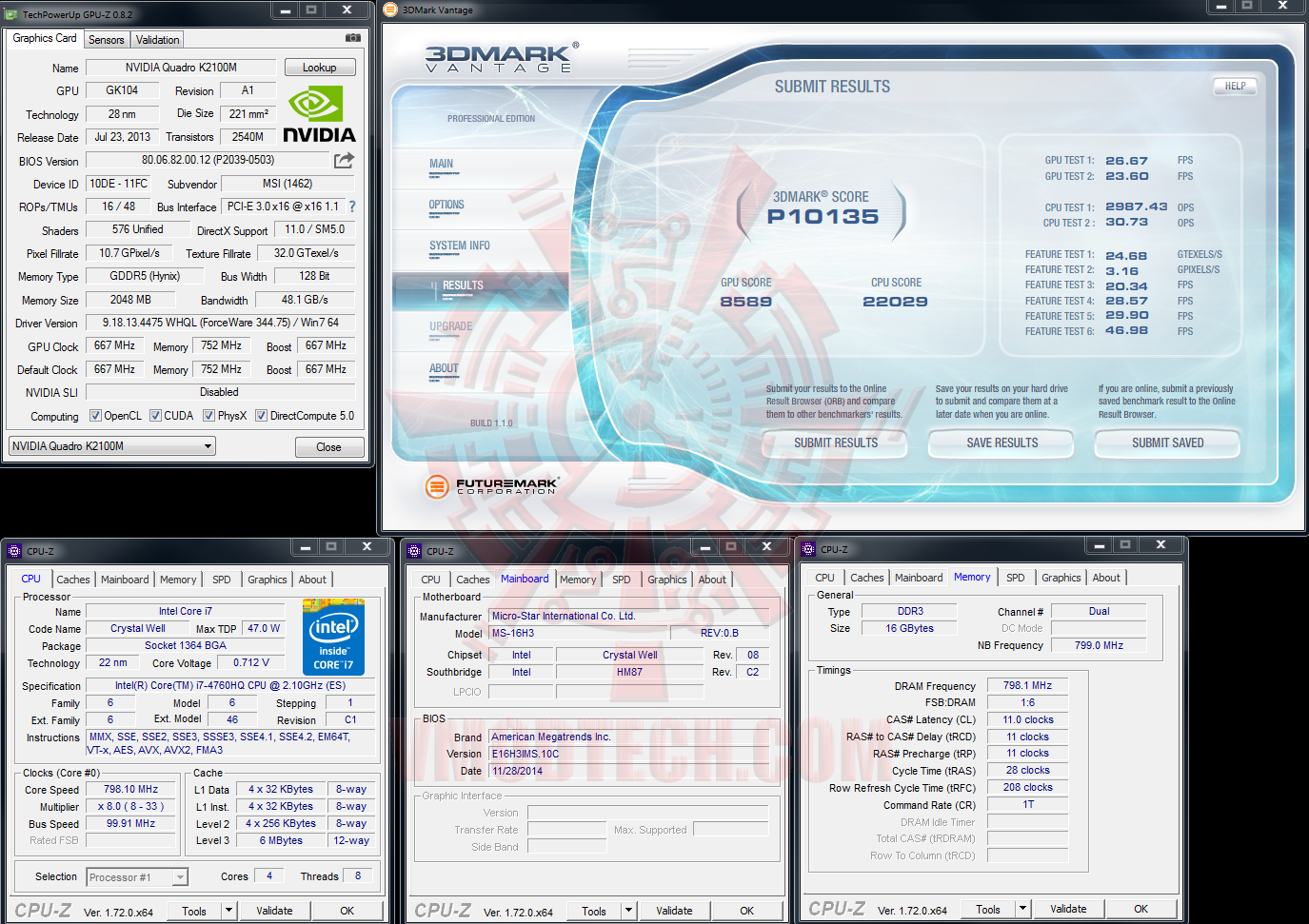Screen dimensions: 1309x924
Task: Click the SUBMIT SAVED button
Action: point(1167,442)
